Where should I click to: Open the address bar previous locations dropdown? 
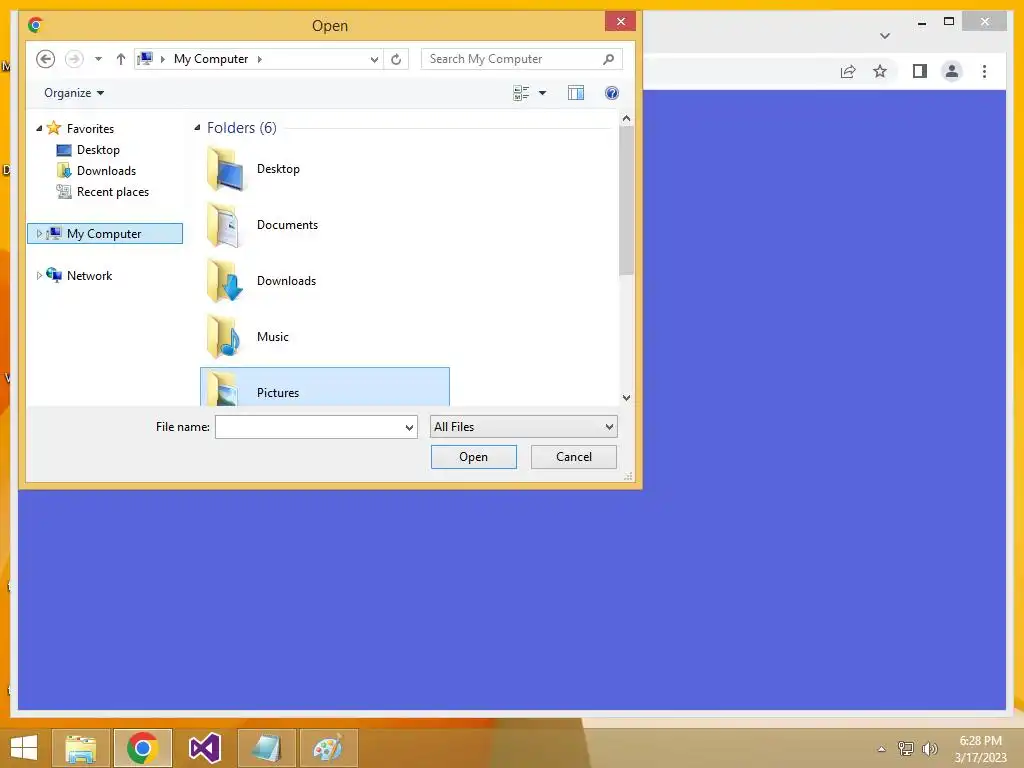pyautogui.click(x=374, y=59)
